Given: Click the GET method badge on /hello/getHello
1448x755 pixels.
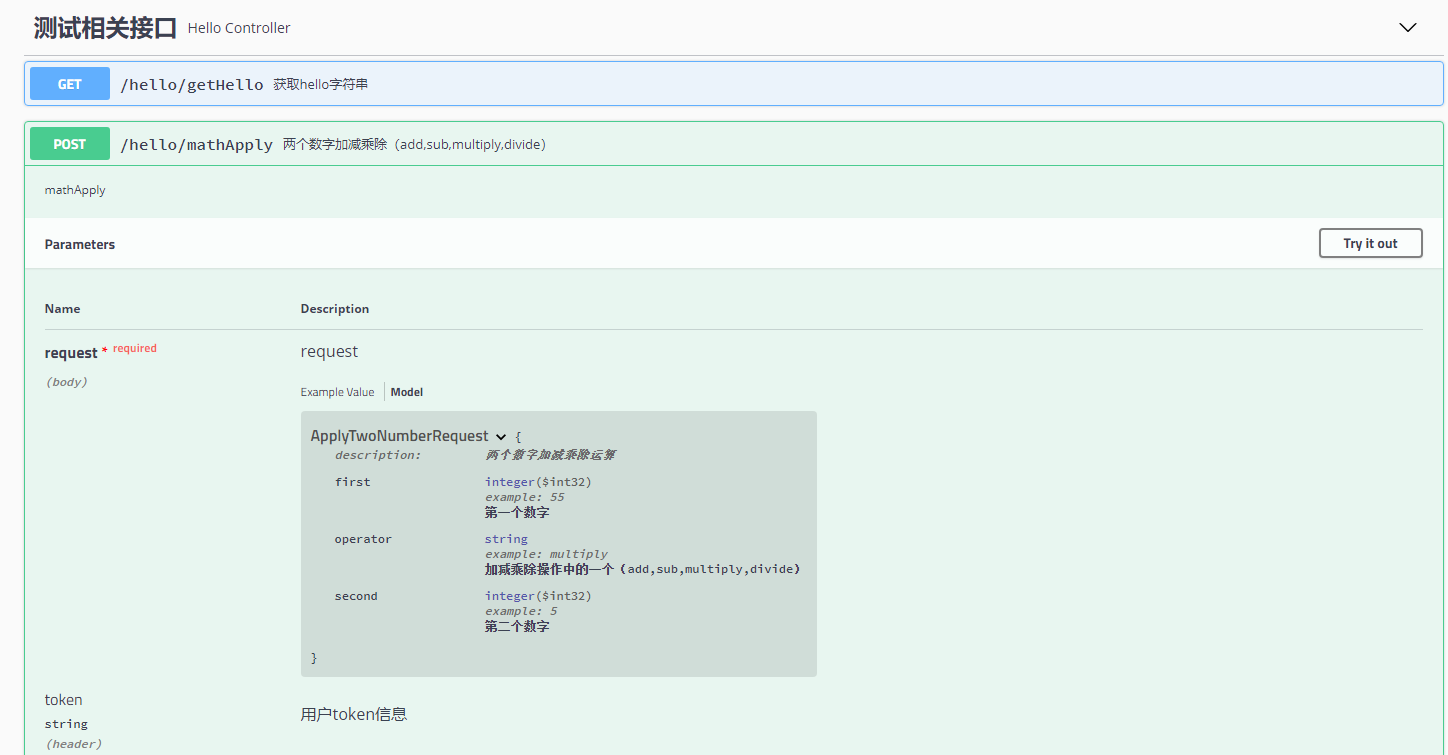Looking at the screenshot, I should pos(69,83).
